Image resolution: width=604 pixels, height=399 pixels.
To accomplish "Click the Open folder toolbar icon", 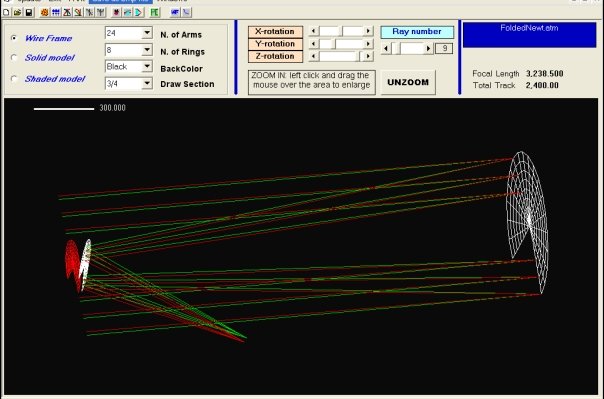I will click(17, 12).
